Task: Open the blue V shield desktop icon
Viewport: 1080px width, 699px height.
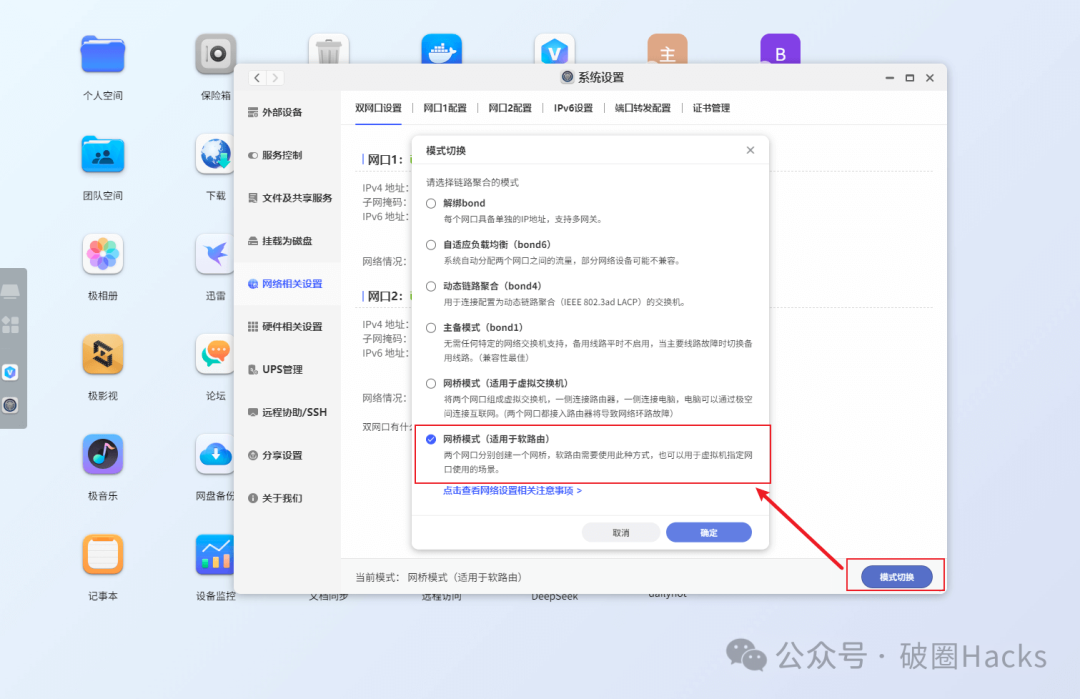Action: tap(554, 49)
